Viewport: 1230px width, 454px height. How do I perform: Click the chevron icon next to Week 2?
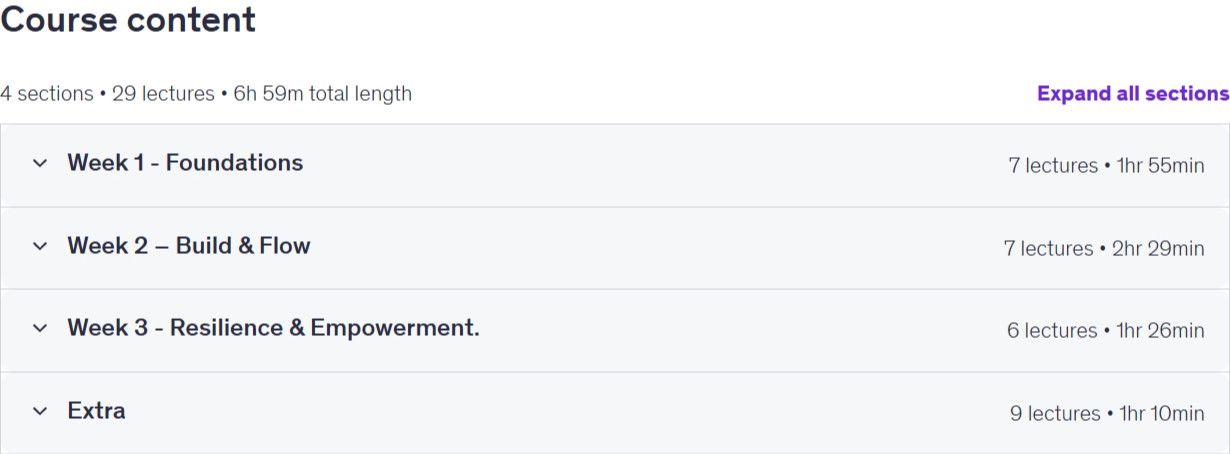click(40, 246)
